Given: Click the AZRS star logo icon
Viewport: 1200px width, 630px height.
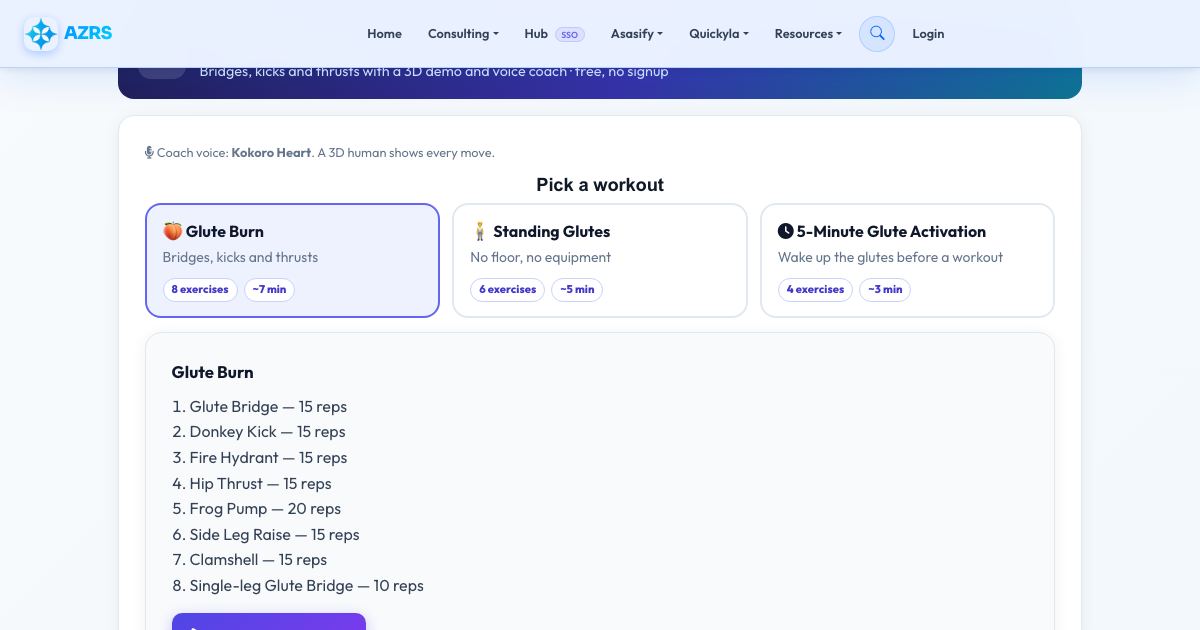Looking at the screenshot, I should 41,34.
